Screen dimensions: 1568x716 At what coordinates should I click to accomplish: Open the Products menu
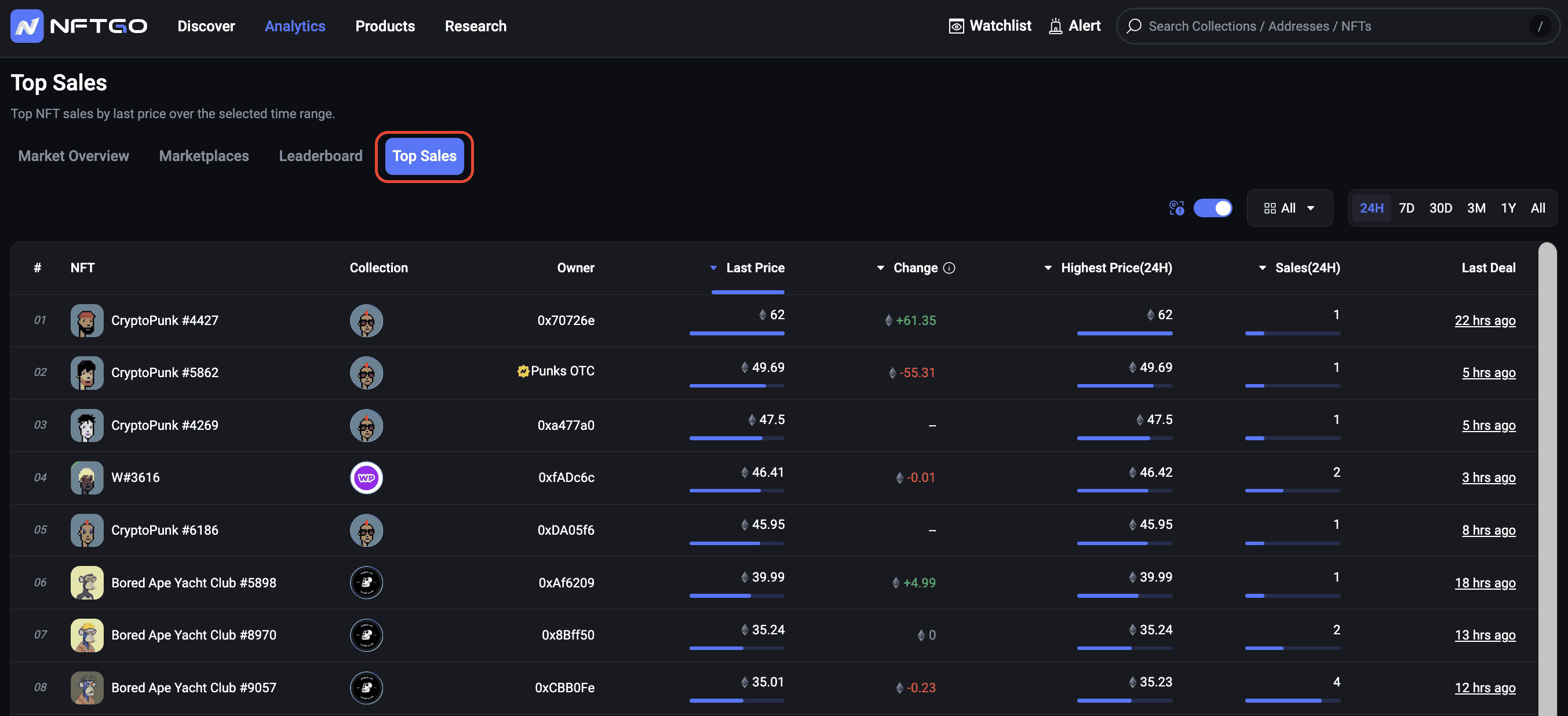click(x=385, y=26)
